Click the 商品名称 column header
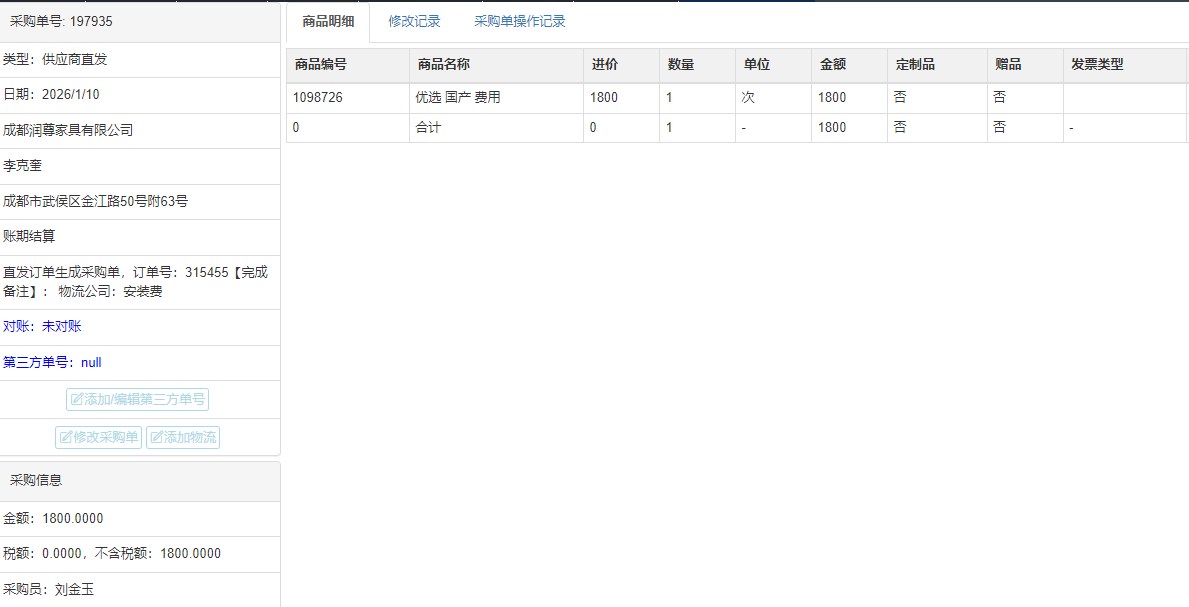This screenshot has height=607, width=1189. [443, 64]
